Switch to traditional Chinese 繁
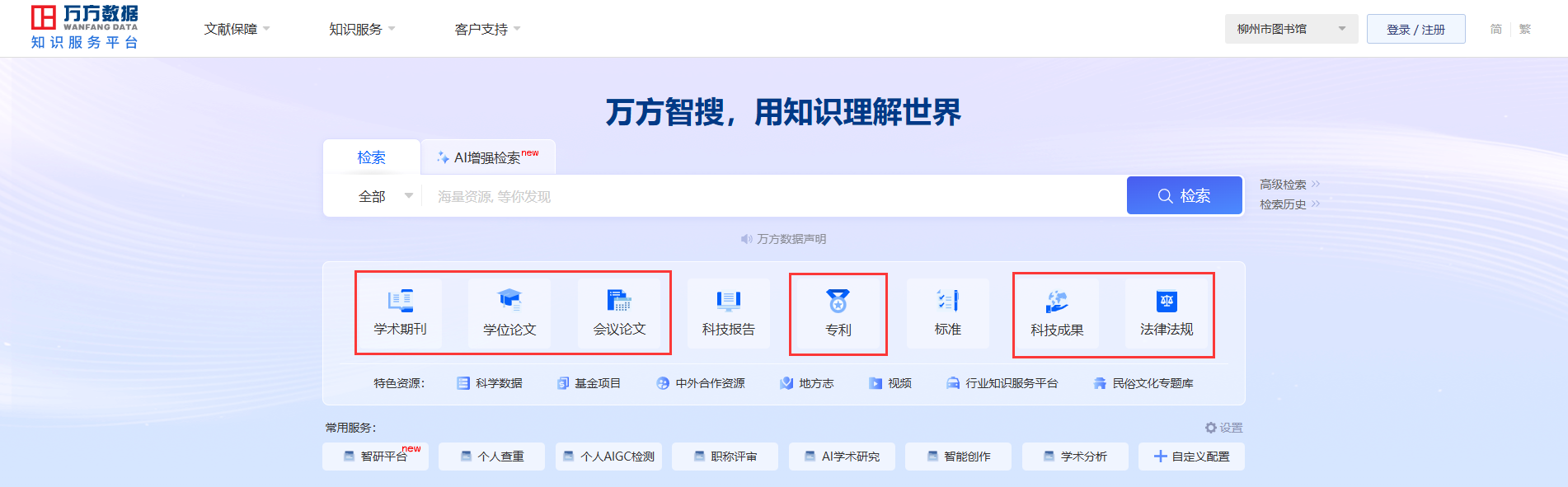 coord(1525,29)
